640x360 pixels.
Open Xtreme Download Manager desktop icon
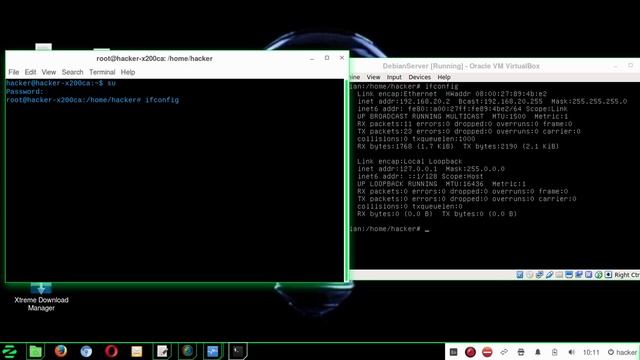pos(41,297)
